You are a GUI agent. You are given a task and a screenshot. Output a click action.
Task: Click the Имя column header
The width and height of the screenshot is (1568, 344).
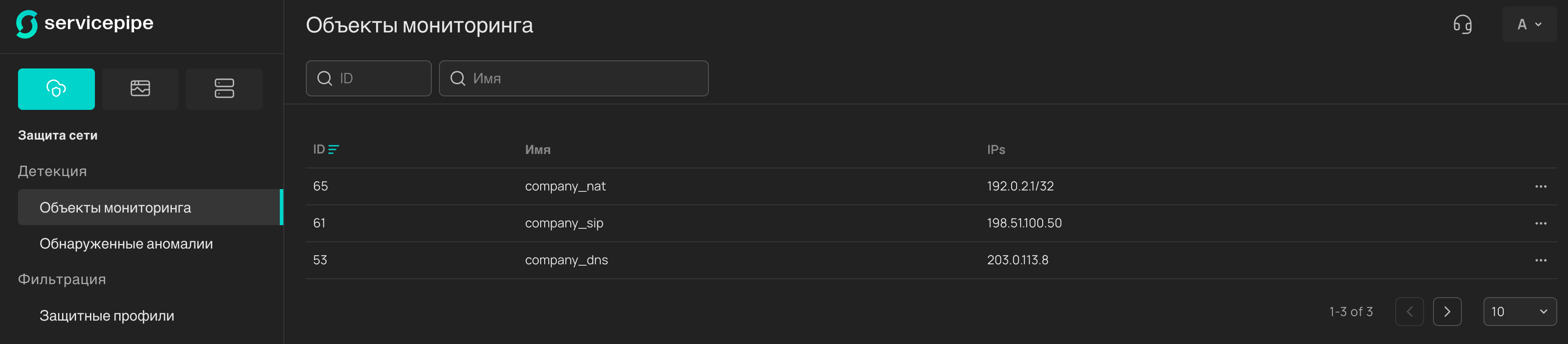point(538,150)
